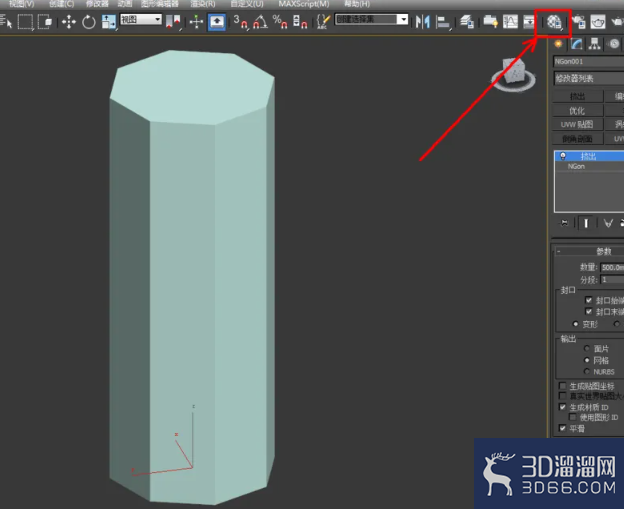The width and height of the screenshot is (624, 509).
Task: Open the 创建(C) menu
Action: click(x=61, y=4)
